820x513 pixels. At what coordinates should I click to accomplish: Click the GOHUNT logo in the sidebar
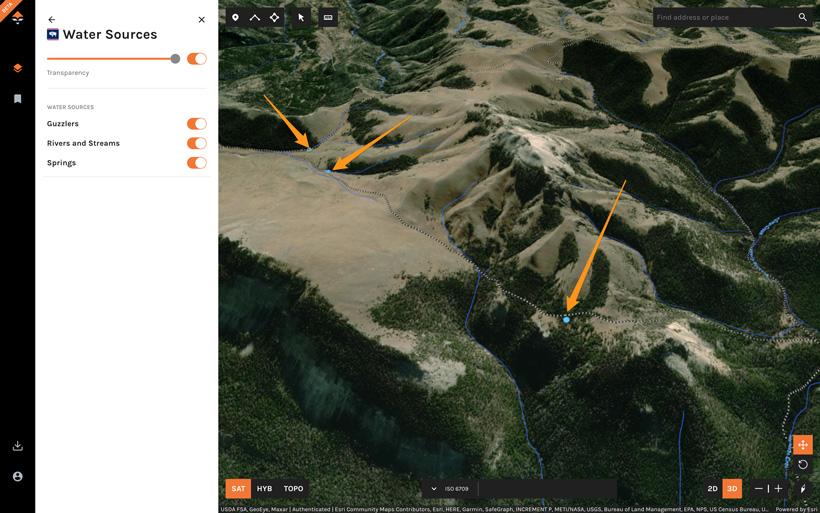click(17, 18)
